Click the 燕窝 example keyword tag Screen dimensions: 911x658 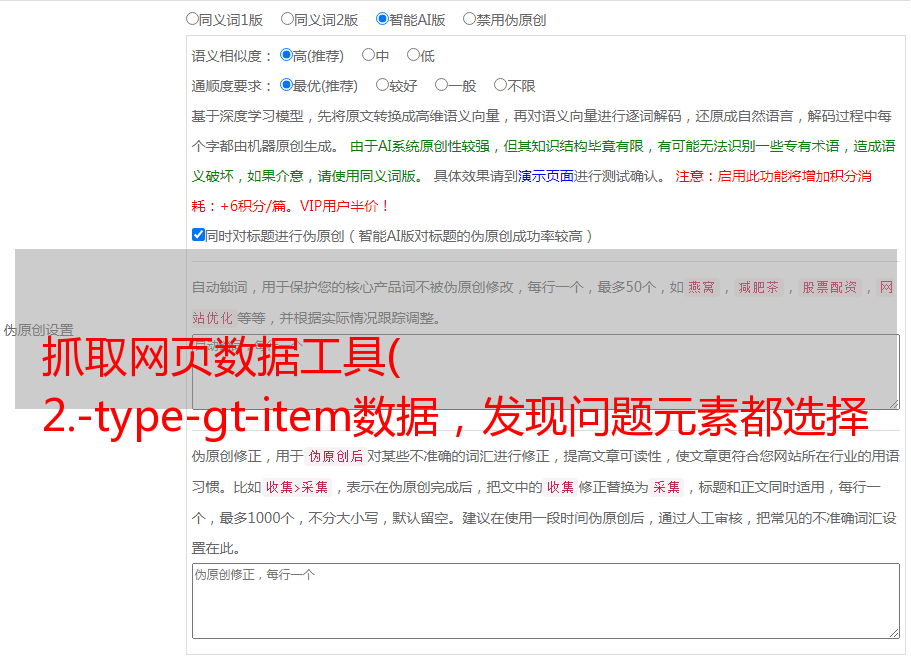point(702,288)
